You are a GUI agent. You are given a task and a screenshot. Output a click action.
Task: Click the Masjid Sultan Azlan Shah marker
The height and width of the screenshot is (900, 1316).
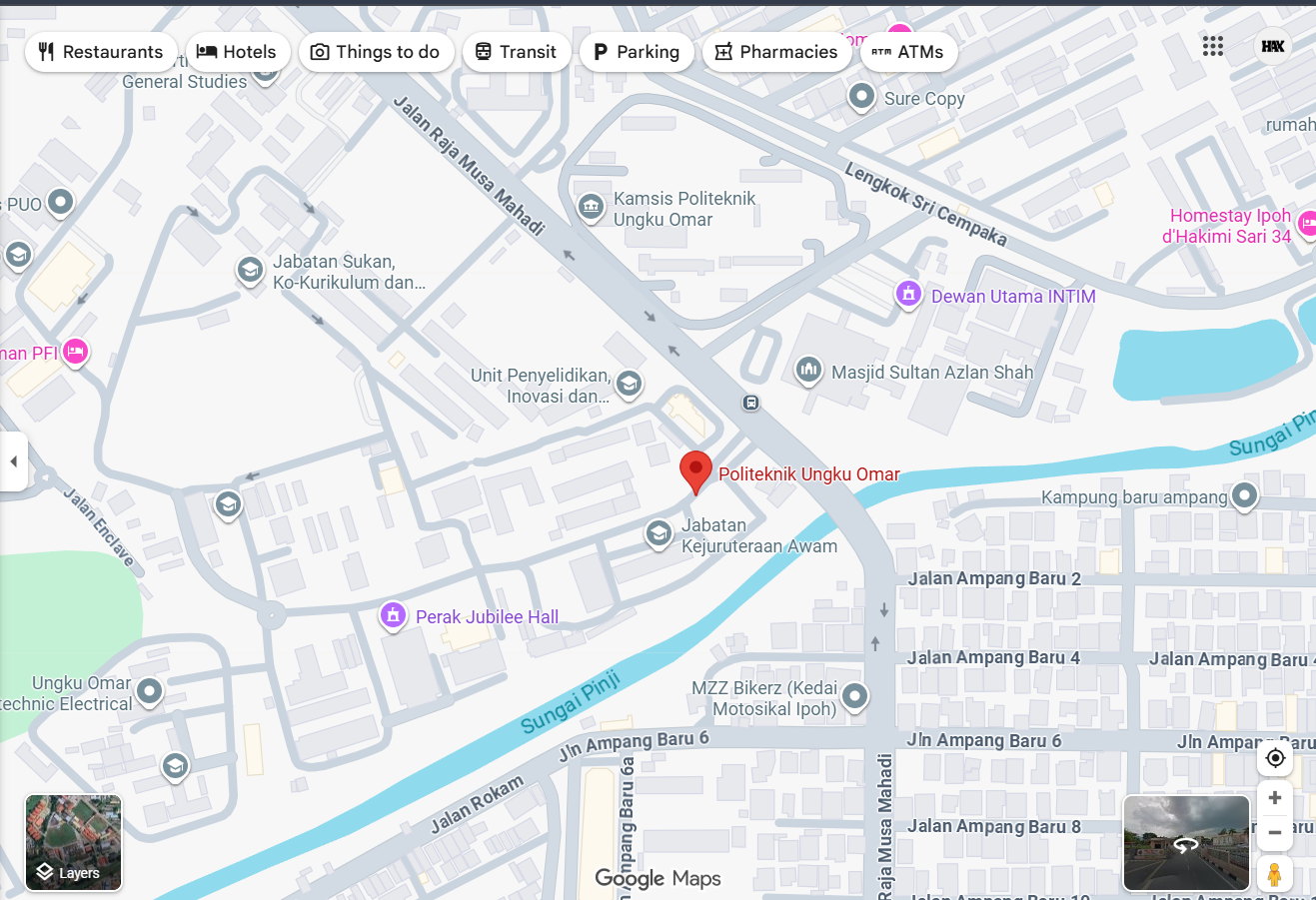click(808, 371)
